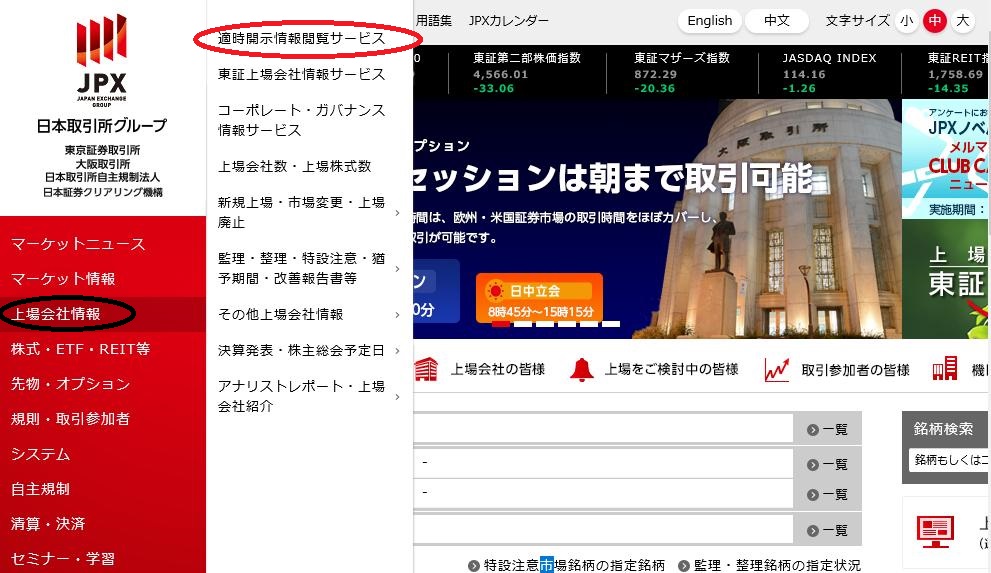
Task: Select the second carousel indicator dash
Action: coord(523,324)
